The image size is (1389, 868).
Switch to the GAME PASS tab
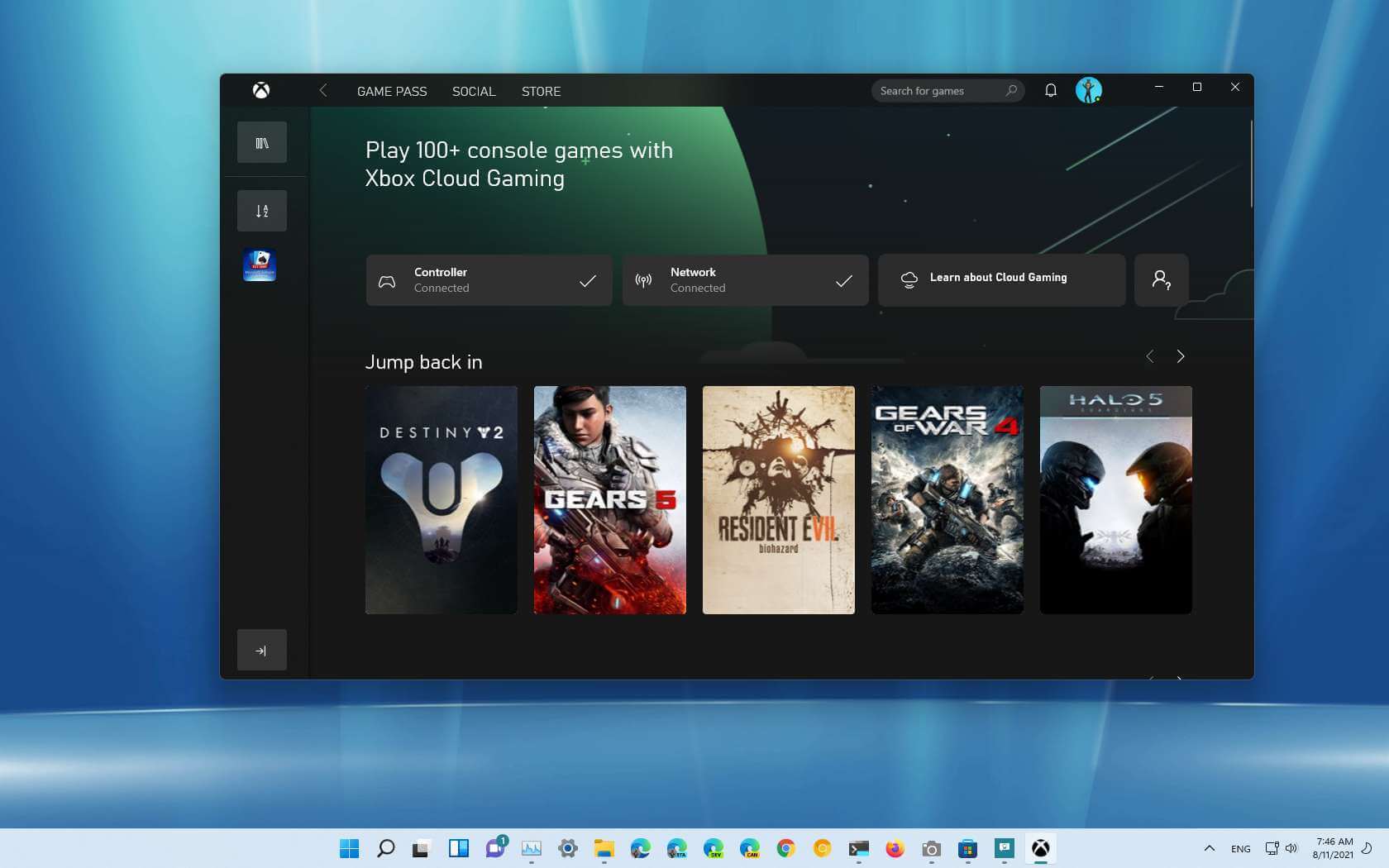pyautogui.click(x=391, y=91)
